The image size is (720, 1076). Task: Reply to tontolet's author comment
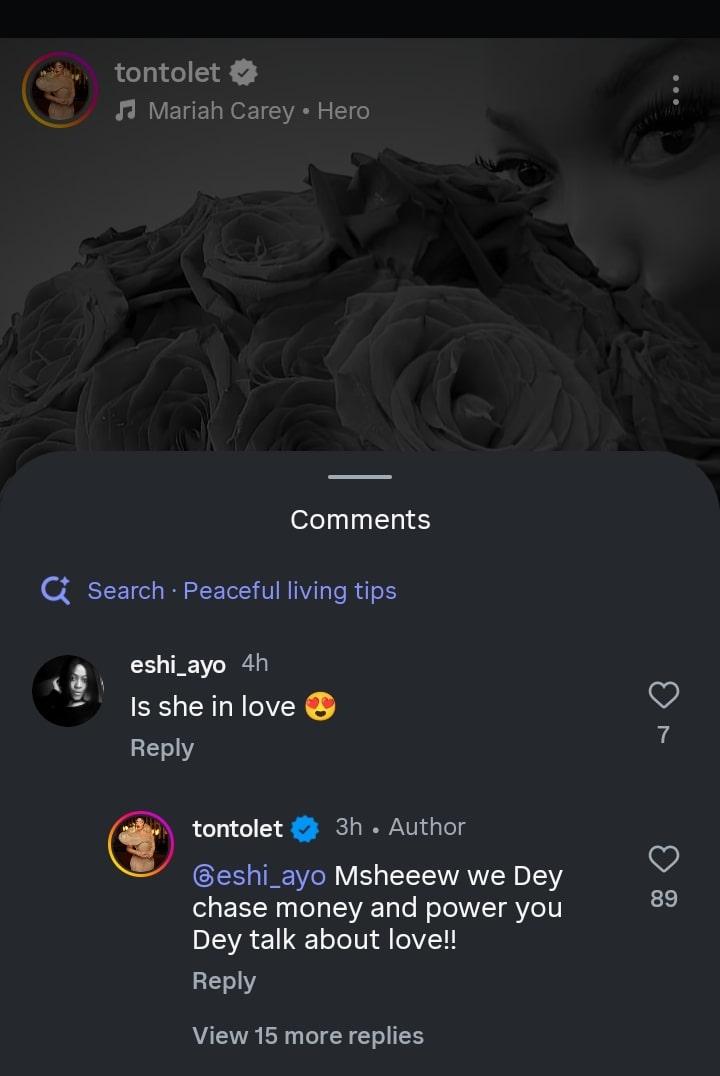coord(223,981)
